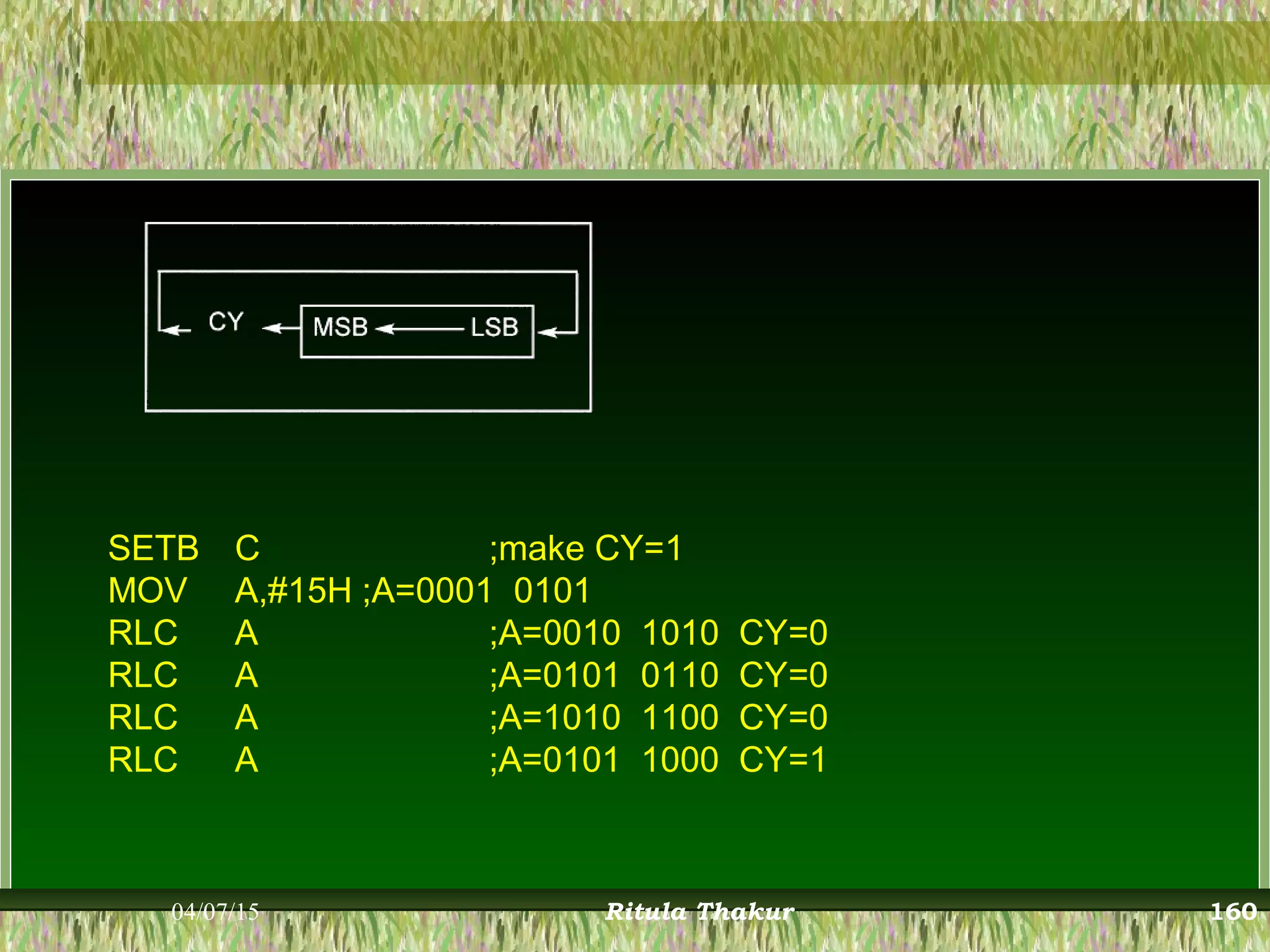Click the 'MOV' instruction text
The height and width of the screenshot is (952, 1270).
148,590
